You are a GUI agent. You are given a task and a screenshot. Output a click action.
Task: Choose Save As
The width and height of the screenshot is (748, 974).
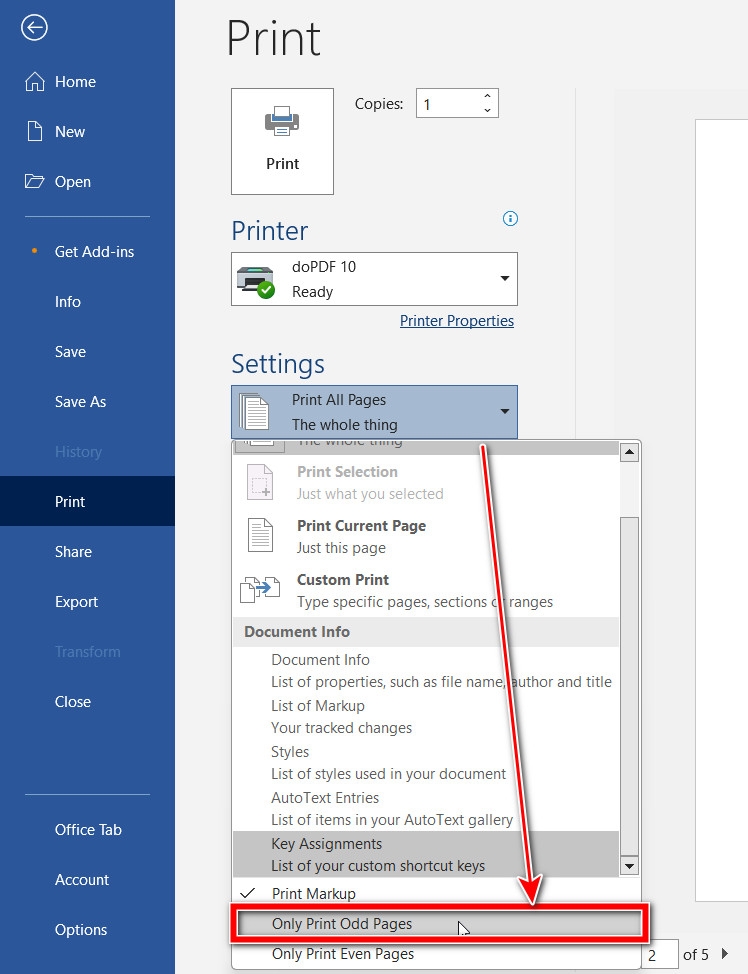[x=87, y=401]
